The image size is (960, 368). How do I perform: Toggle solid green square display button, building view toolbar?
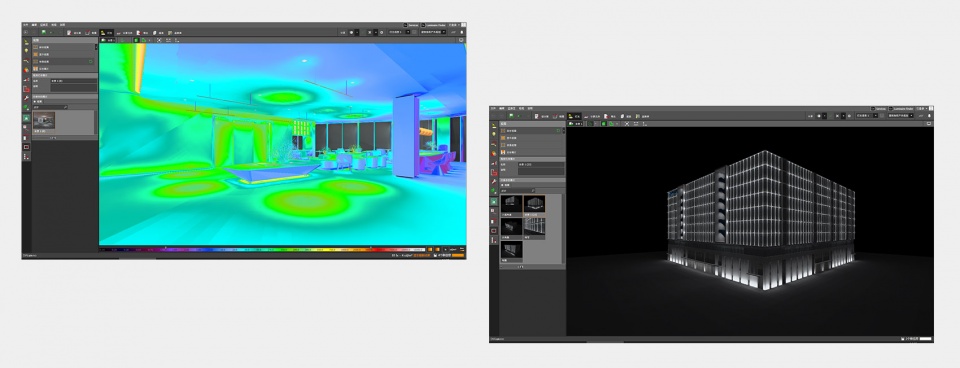coord(604,124)
